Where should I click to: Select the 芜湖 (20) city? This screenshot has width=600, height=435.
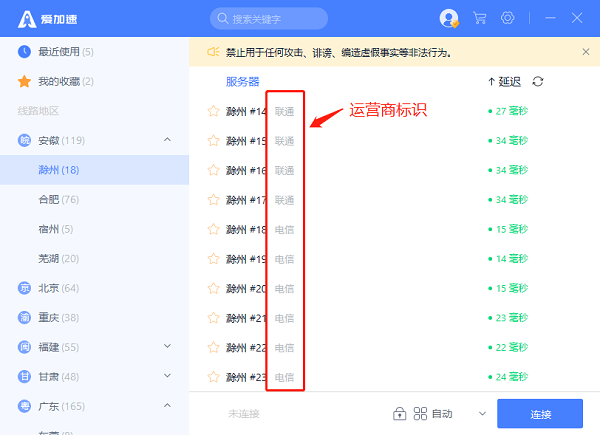coord(95,258)
